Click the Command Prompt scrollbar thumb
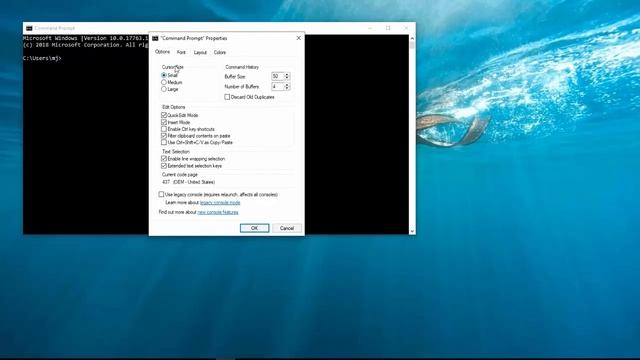The image size is (640, 360). tap(412, 45)
